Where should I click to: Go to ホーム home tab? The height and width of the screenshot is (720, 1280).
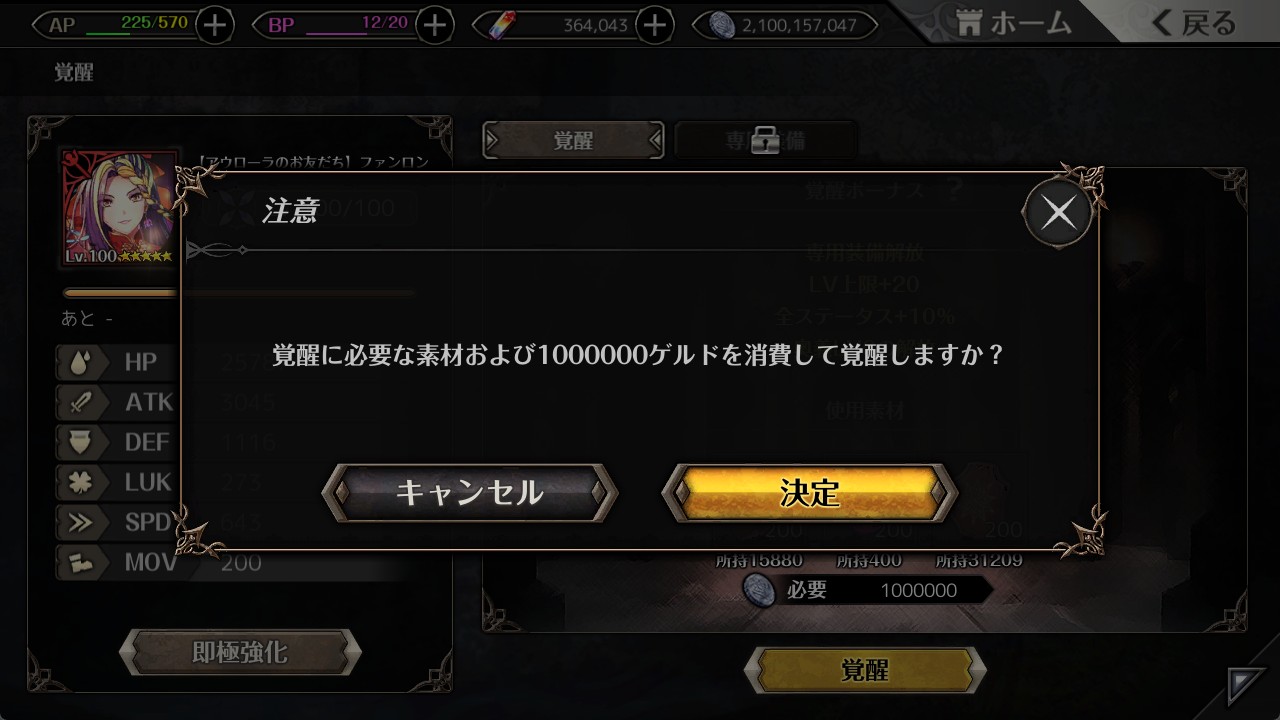[x=1013, y=23]
